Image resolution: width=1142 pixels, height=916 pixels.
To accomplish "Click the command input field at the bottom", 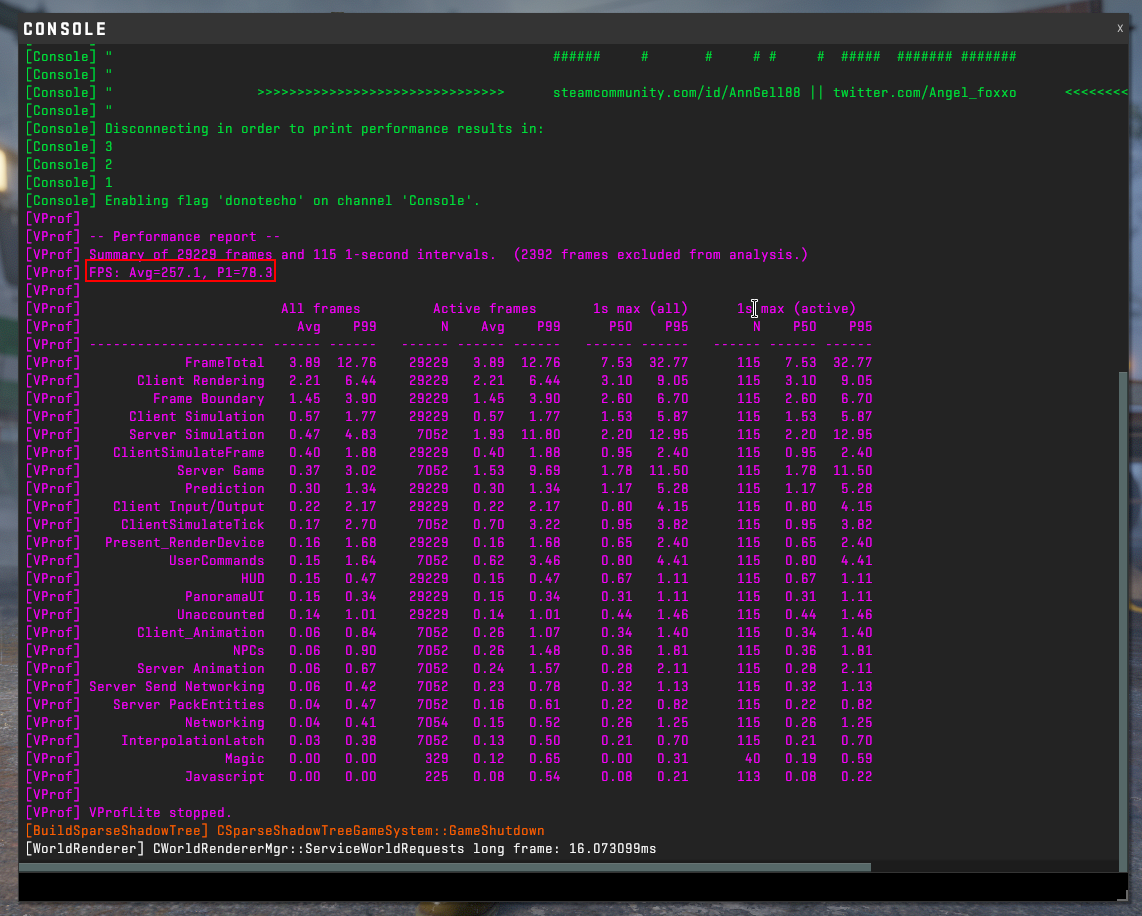I will coord(570,886).
